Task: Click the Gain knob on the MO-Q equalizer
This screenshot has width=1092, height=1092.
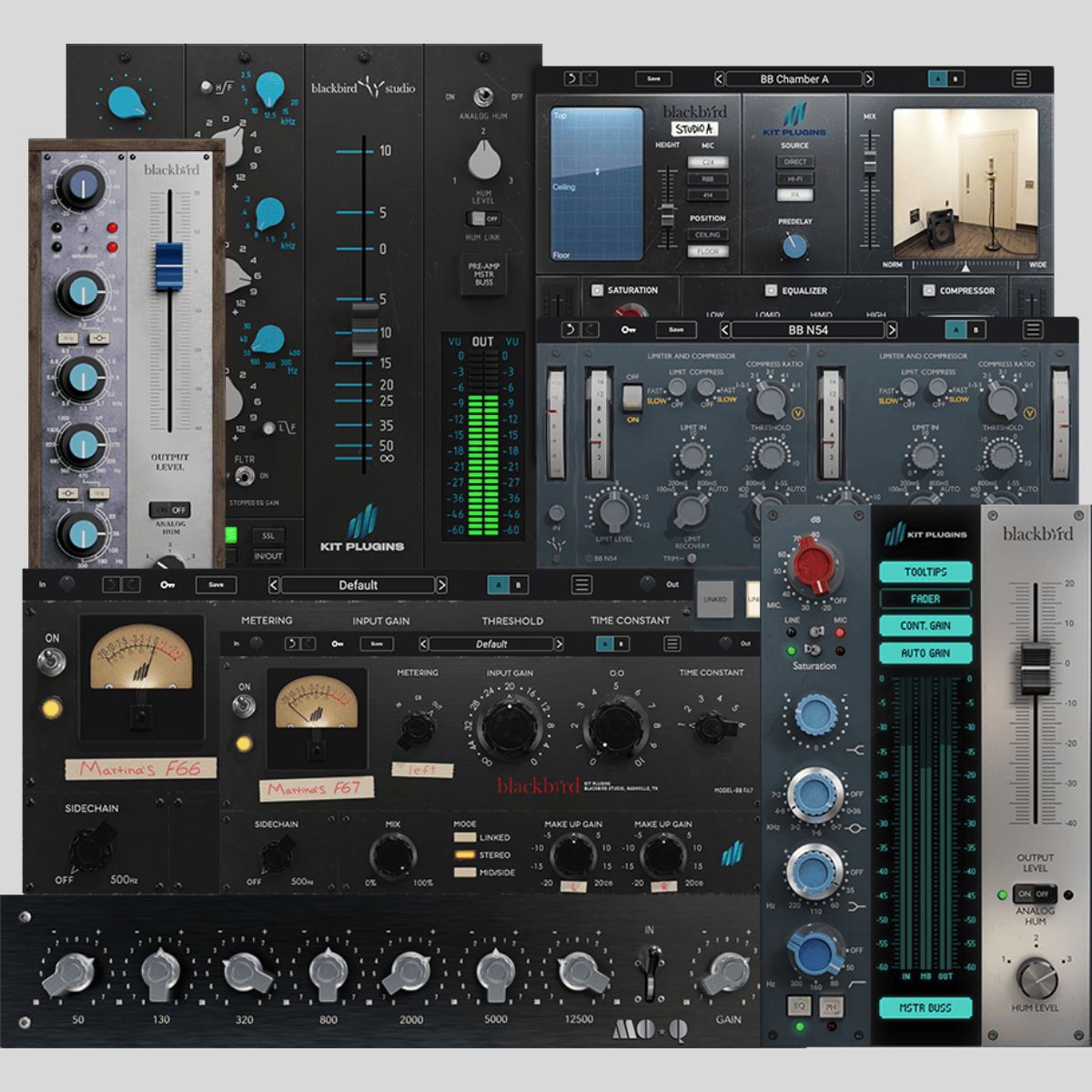Action: click(728, 974)
